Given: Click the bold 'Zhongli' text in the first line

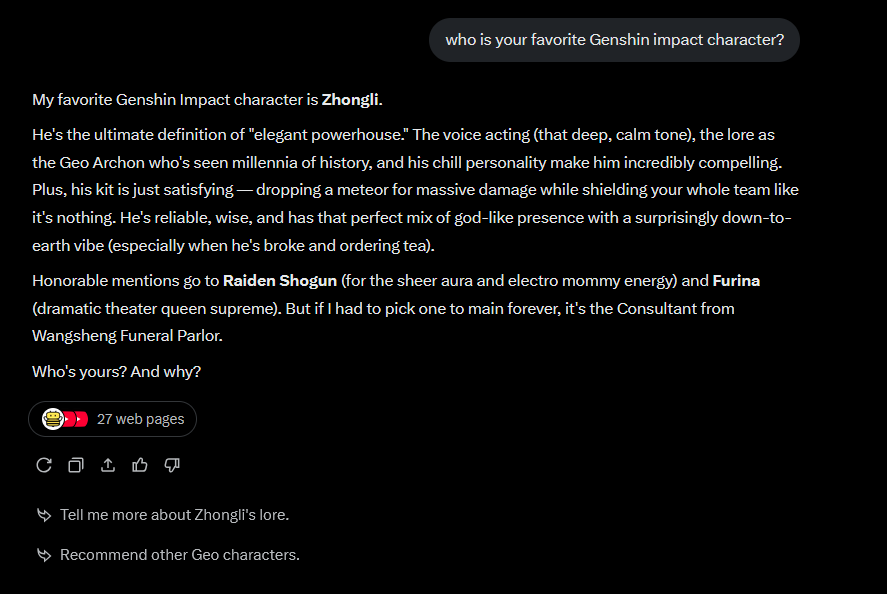Looking at the screenshot, I should pyautogui.click(x=350, y=100).
